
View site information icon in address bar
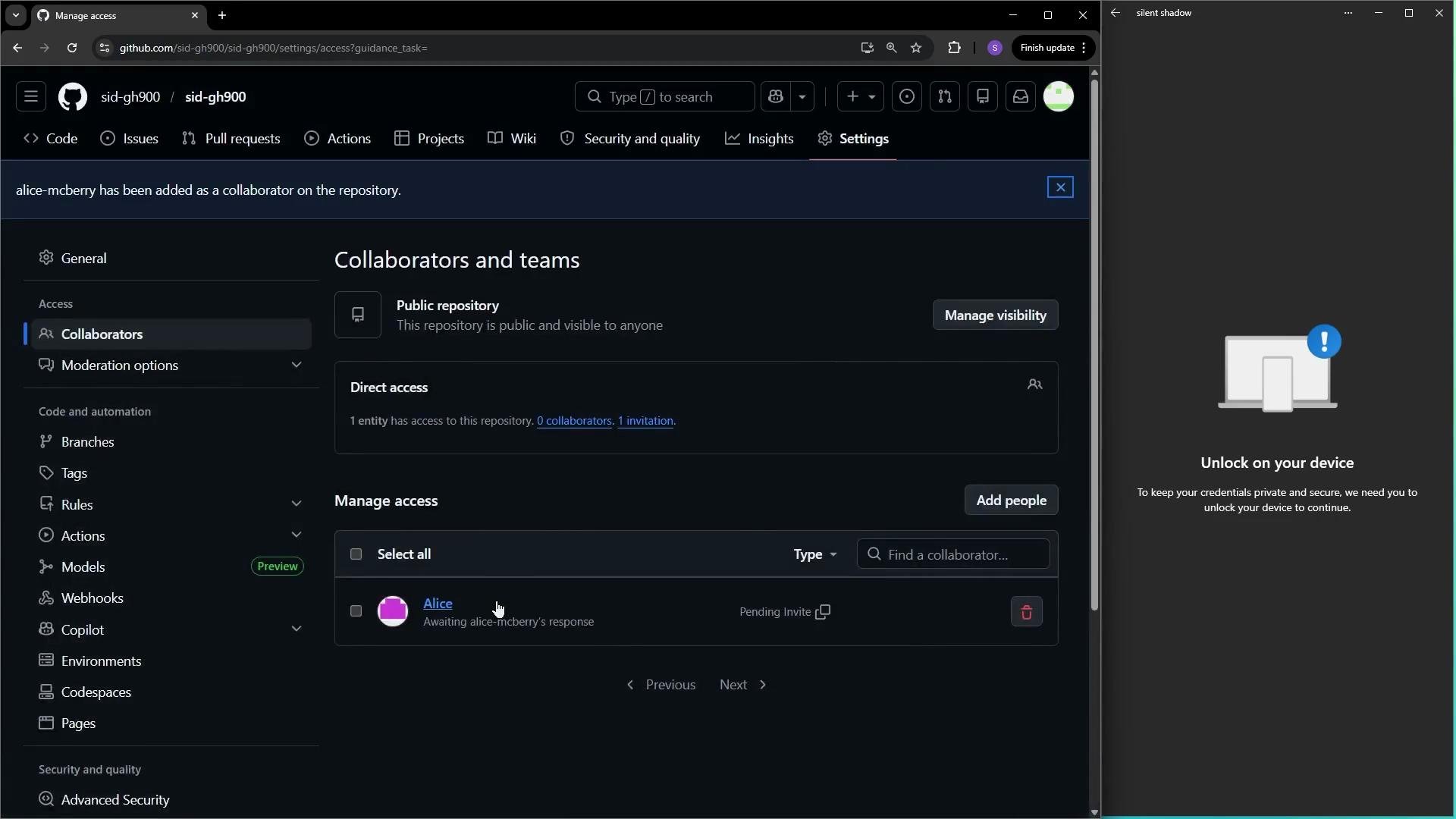pos(105,48)
